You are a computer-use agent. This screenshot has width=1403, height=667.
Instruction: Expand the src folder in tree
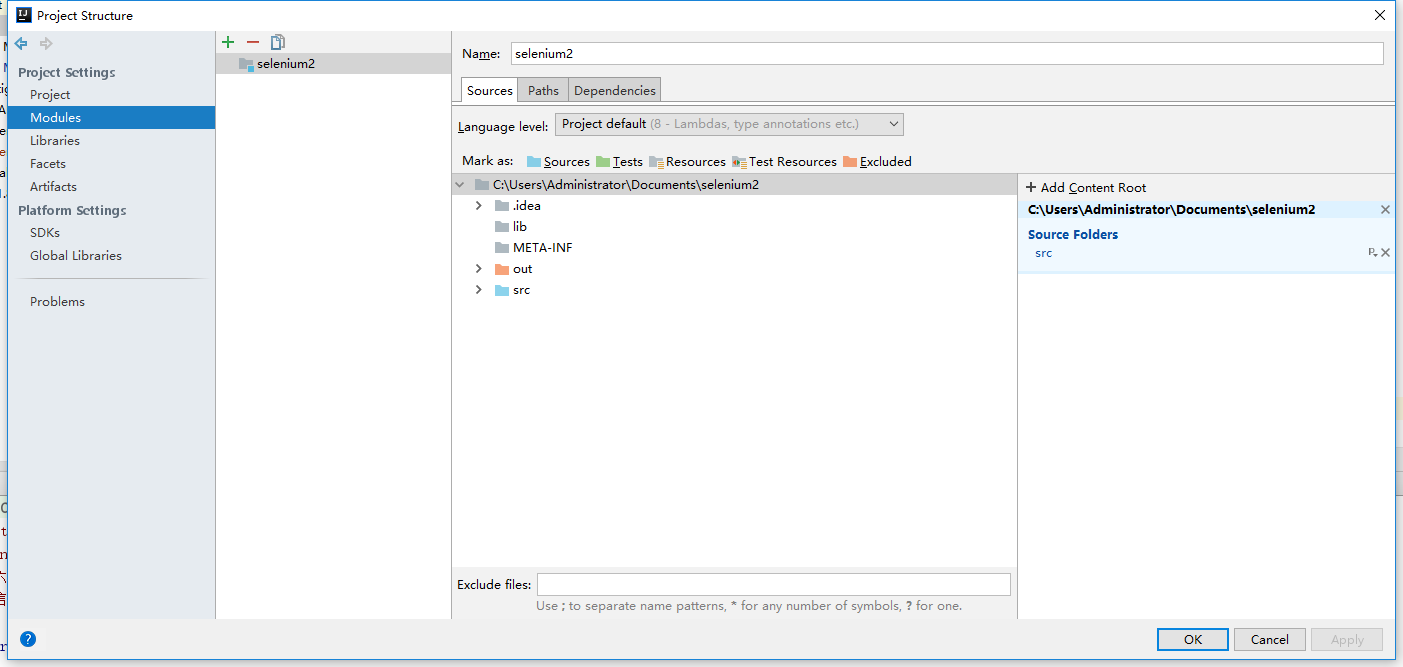[x=479, y=290]
